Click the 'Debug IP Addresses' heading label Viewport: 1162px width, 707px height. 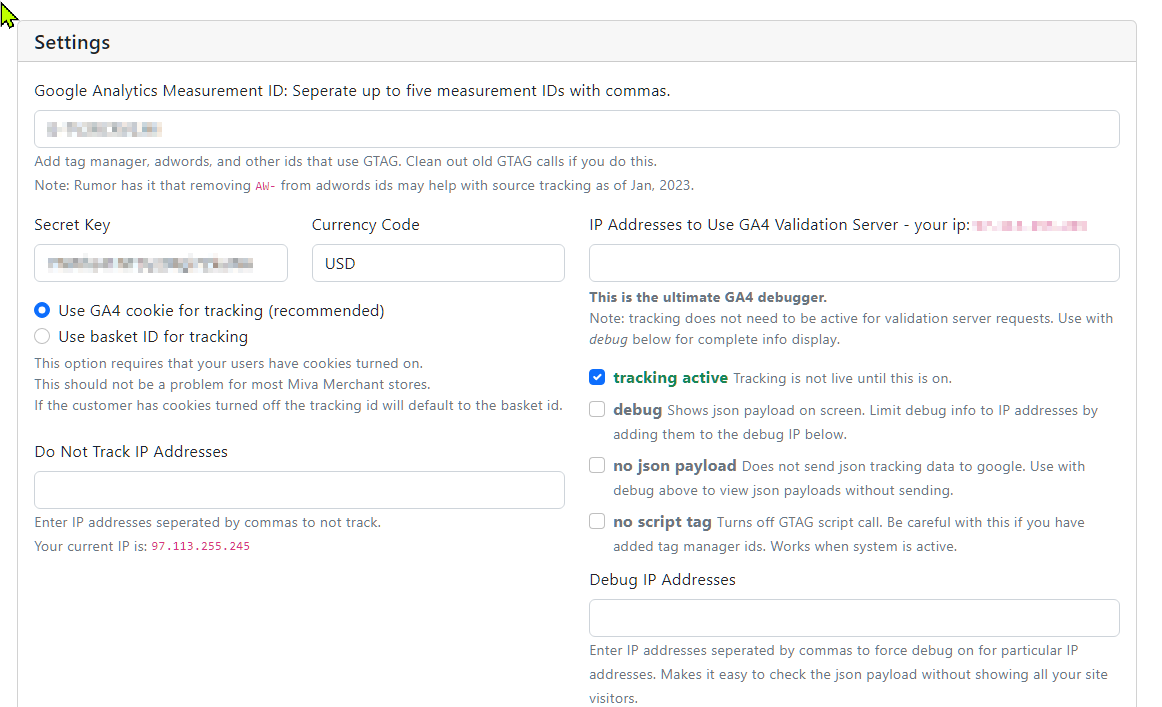click(x=662, y=580)
